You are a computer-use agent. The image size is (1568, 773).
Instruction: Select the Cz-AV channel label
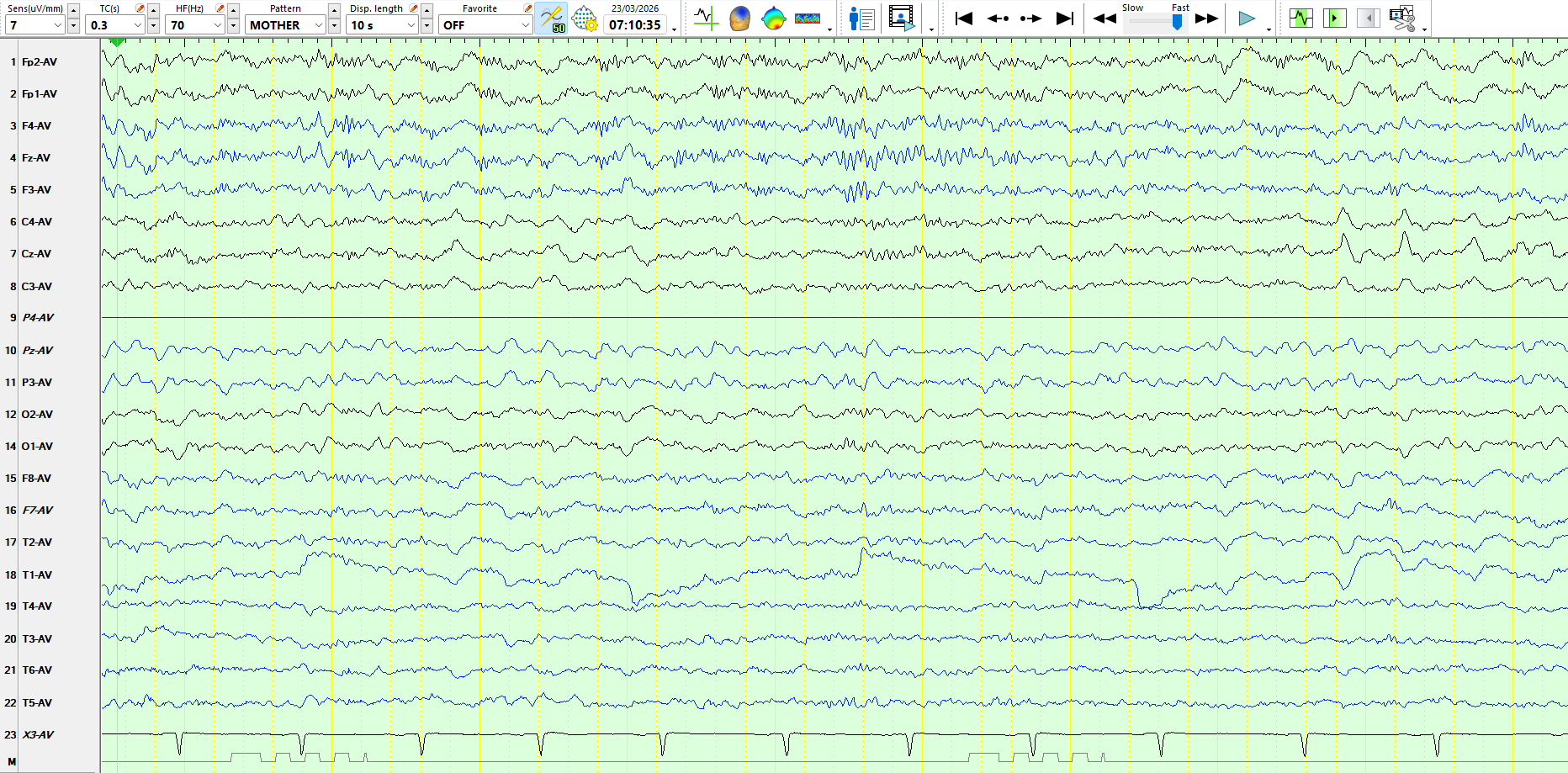tap(36, 254)
